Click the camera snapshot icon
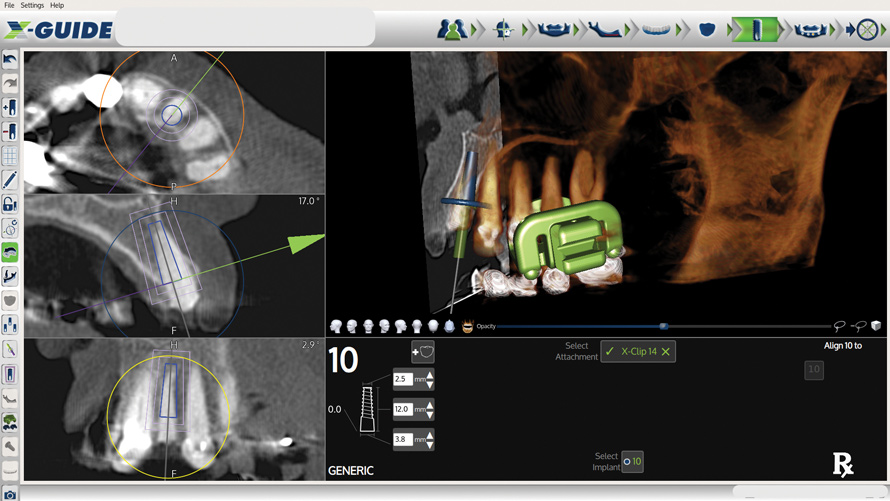Image resolution: width=890 pixels, height=501 pixels. (x=10, y=493)
